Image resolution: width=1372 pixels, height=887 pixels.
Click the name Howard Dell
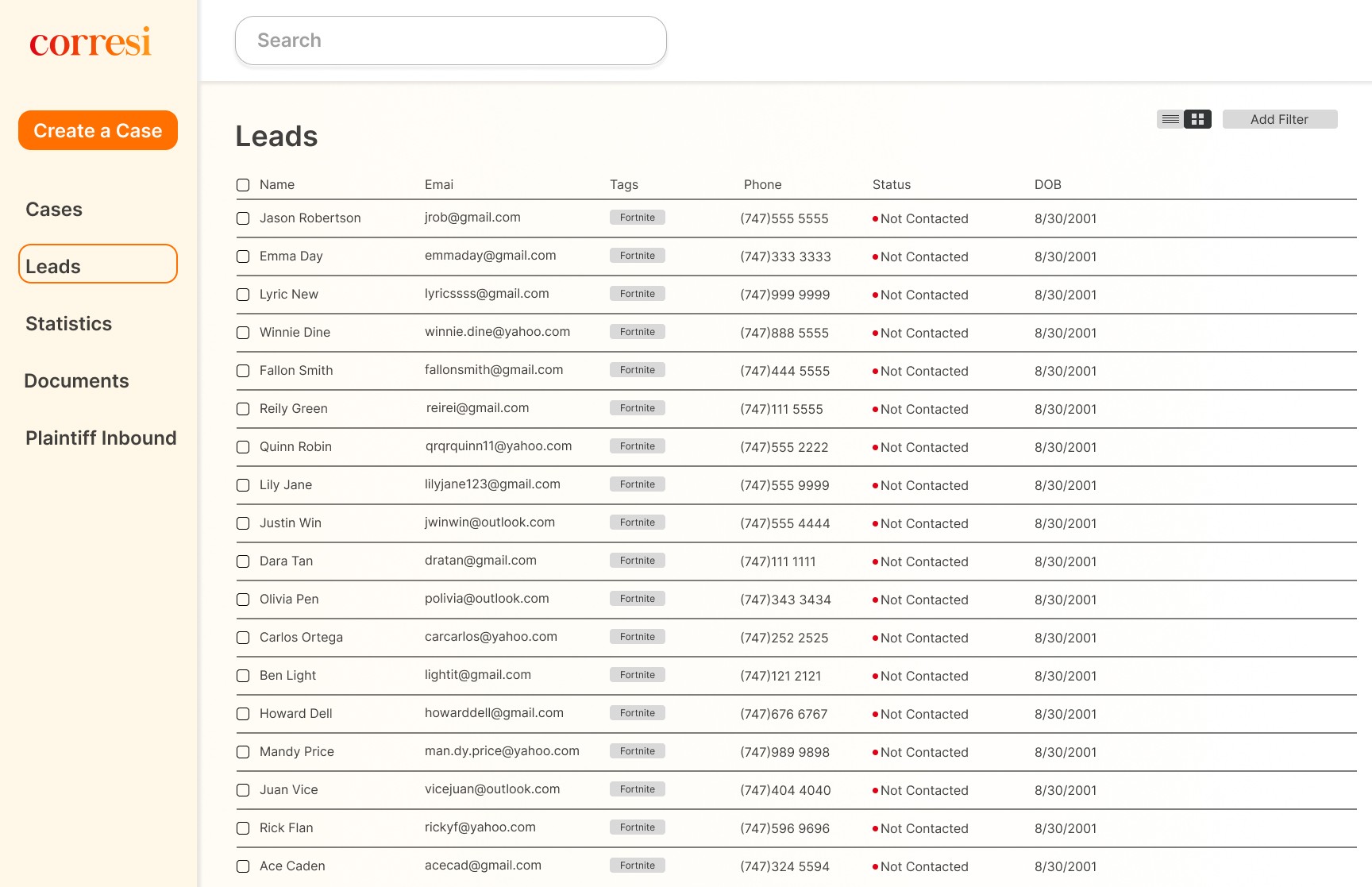pos(296,714)
